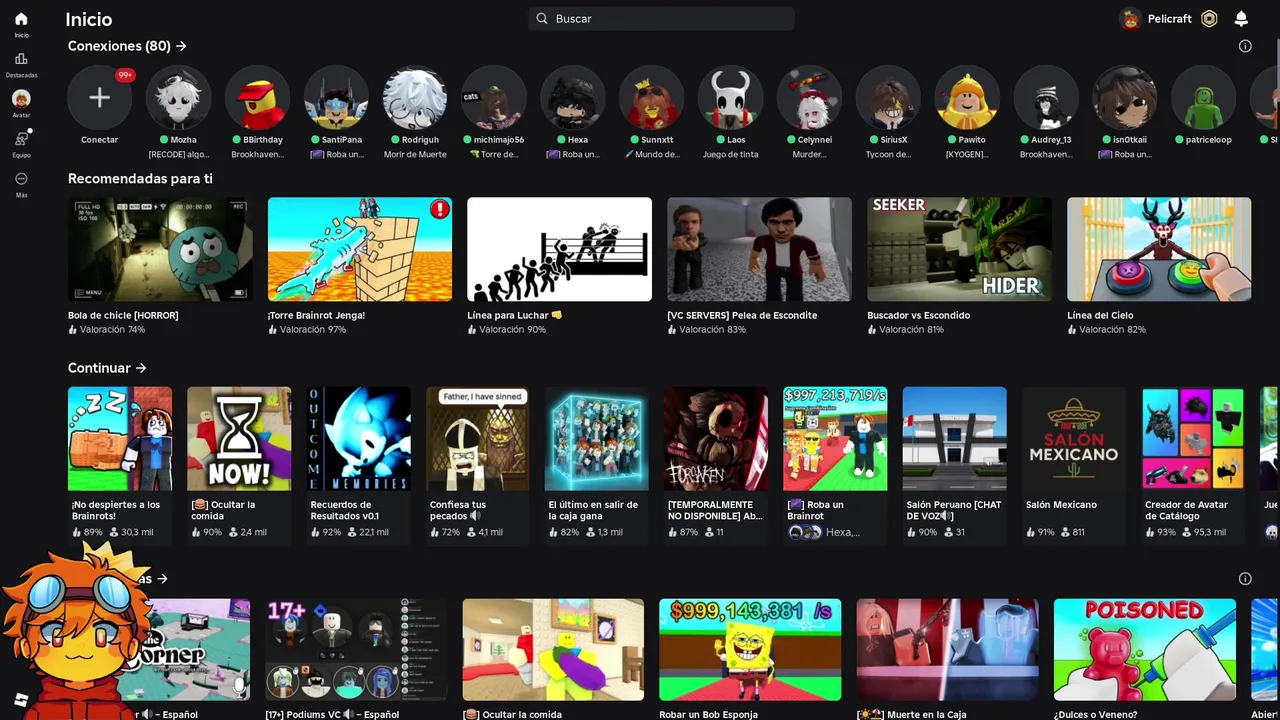Viewport: 1280px width, 720px height.
Task: Open Robar un Bob Esponja thumbnail
Action: 750,650
